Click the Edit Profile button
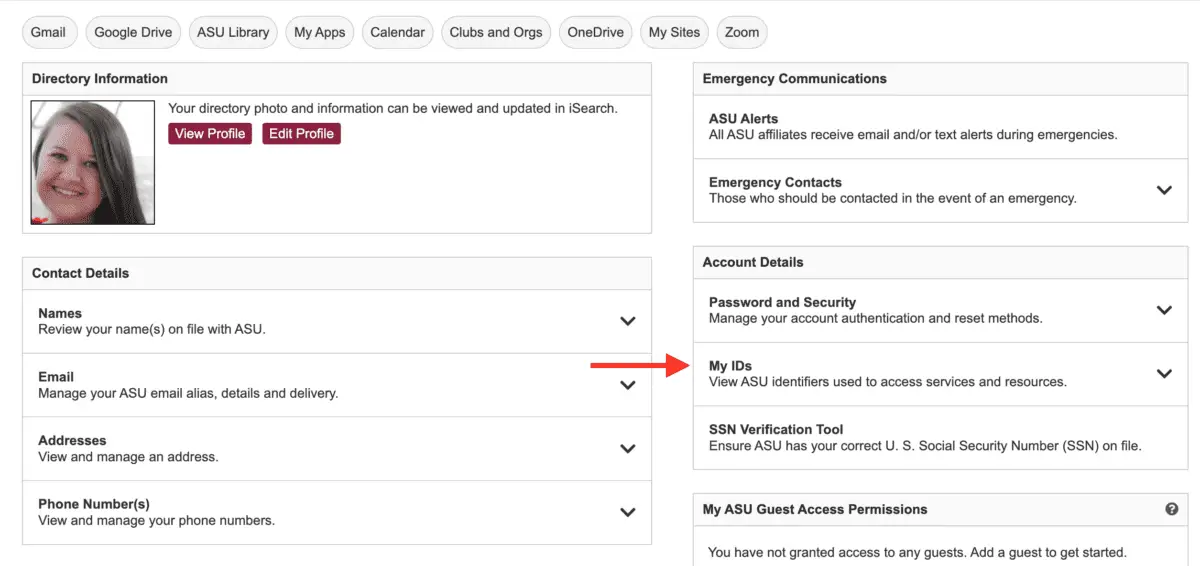 coord(301,133)
